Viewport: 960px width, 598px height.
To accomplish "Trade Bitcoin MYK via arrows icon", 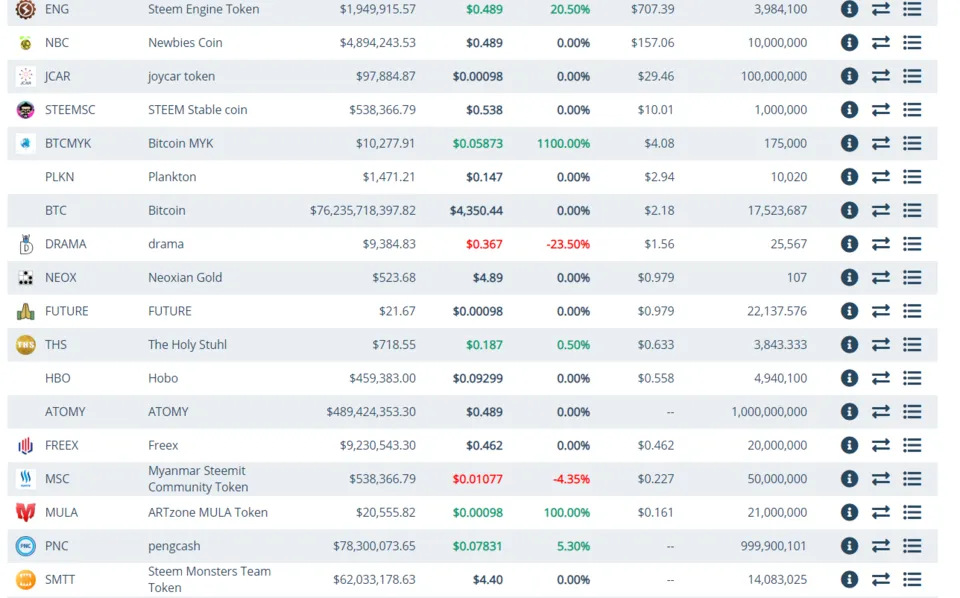I will (x=880, y=143).
